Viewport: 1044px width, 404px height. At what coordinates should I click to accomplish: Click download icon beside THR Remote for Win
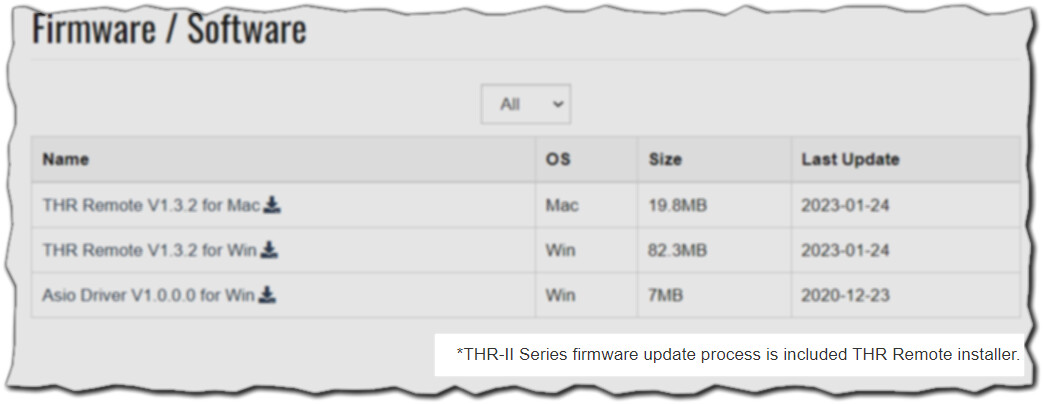coord(269,250)
